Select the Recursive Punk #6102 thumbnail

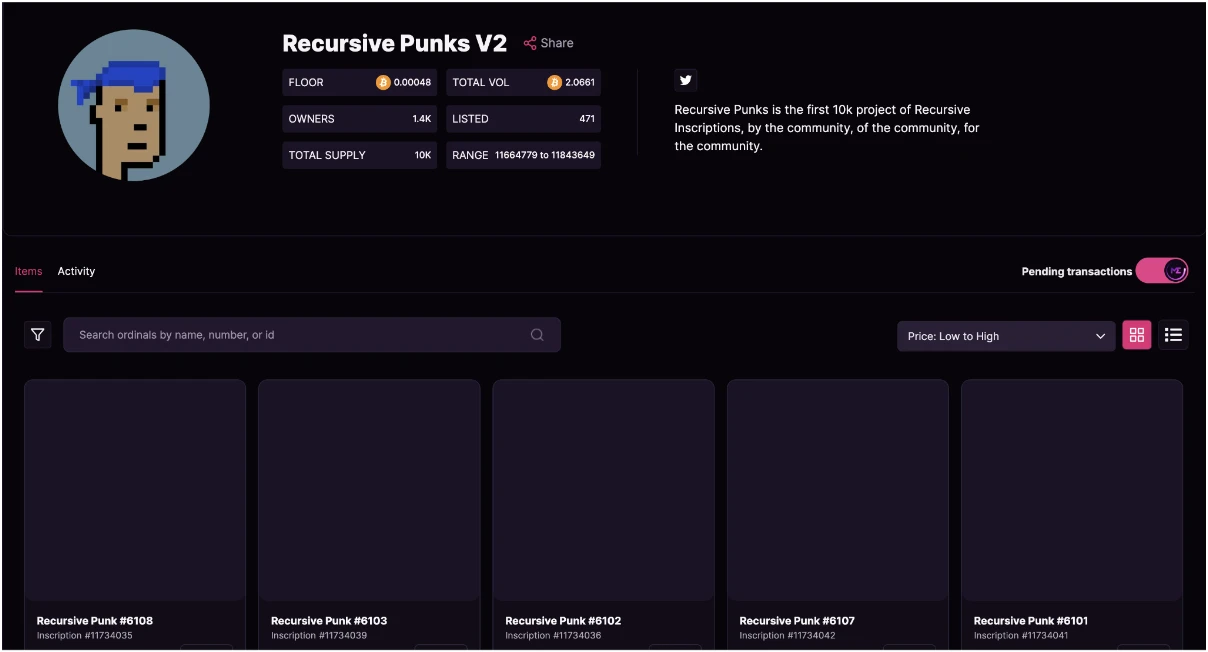pyautogui.click(x=603, y=490)
